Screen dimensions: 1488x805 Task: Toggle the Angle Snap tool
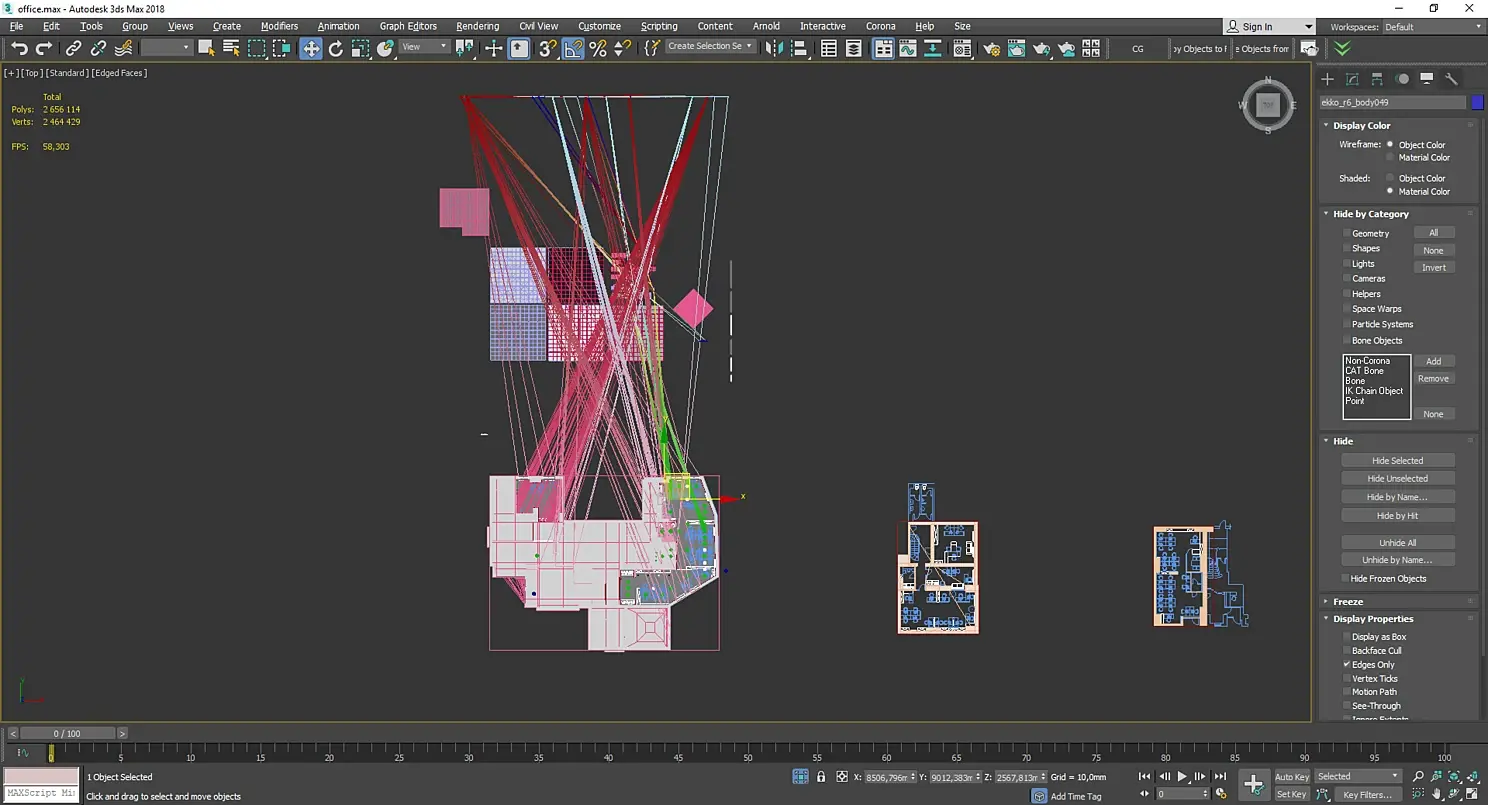point(573,48)
